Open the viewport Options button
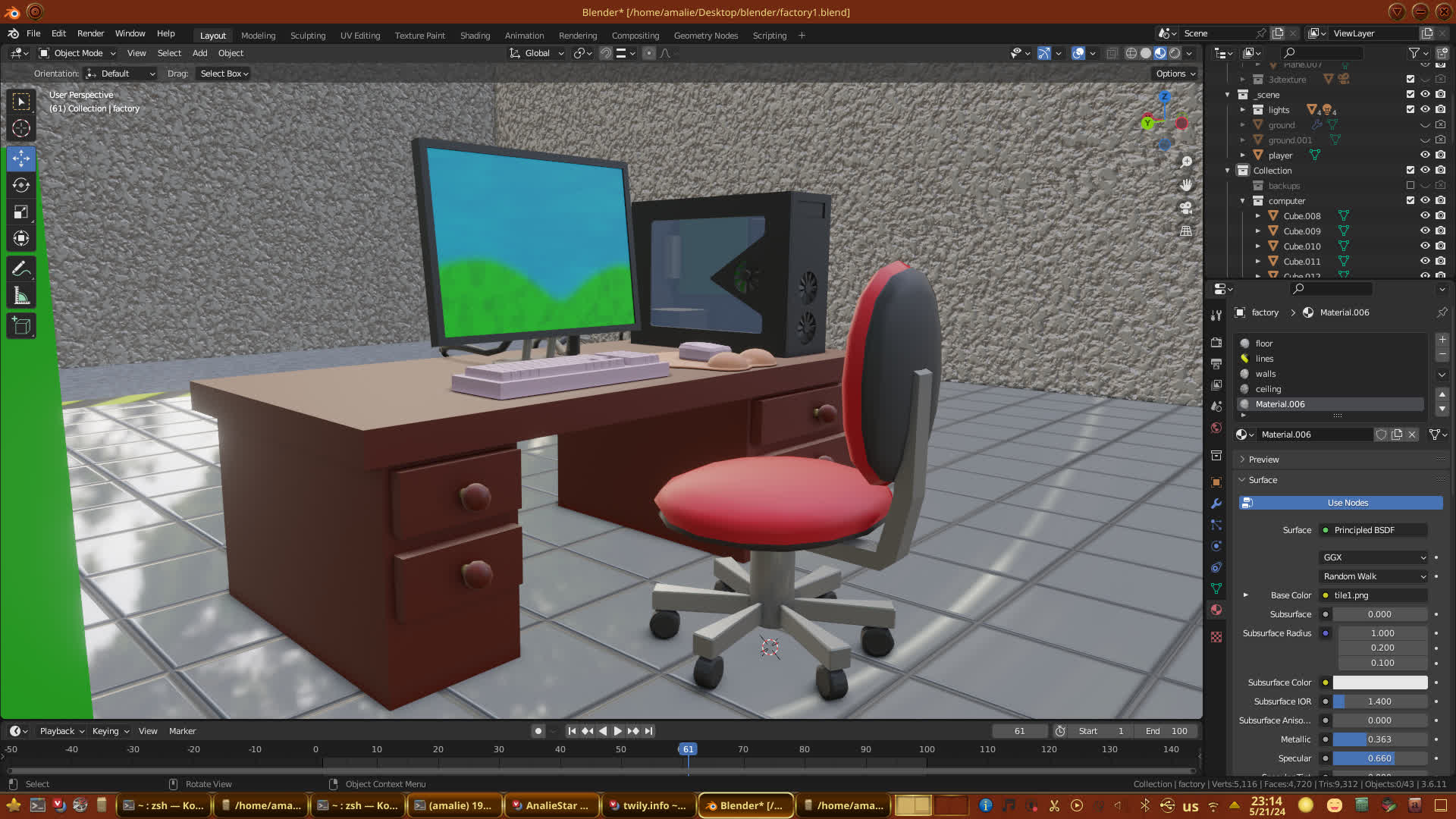The width and height of the screenshot is (1456, 819). pos(1175,74)
